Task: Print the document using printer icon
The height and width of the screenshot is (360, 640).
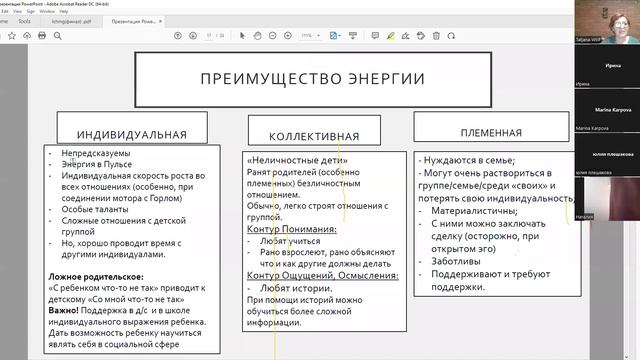Action: pyautogui.click(x=42, y=36)
